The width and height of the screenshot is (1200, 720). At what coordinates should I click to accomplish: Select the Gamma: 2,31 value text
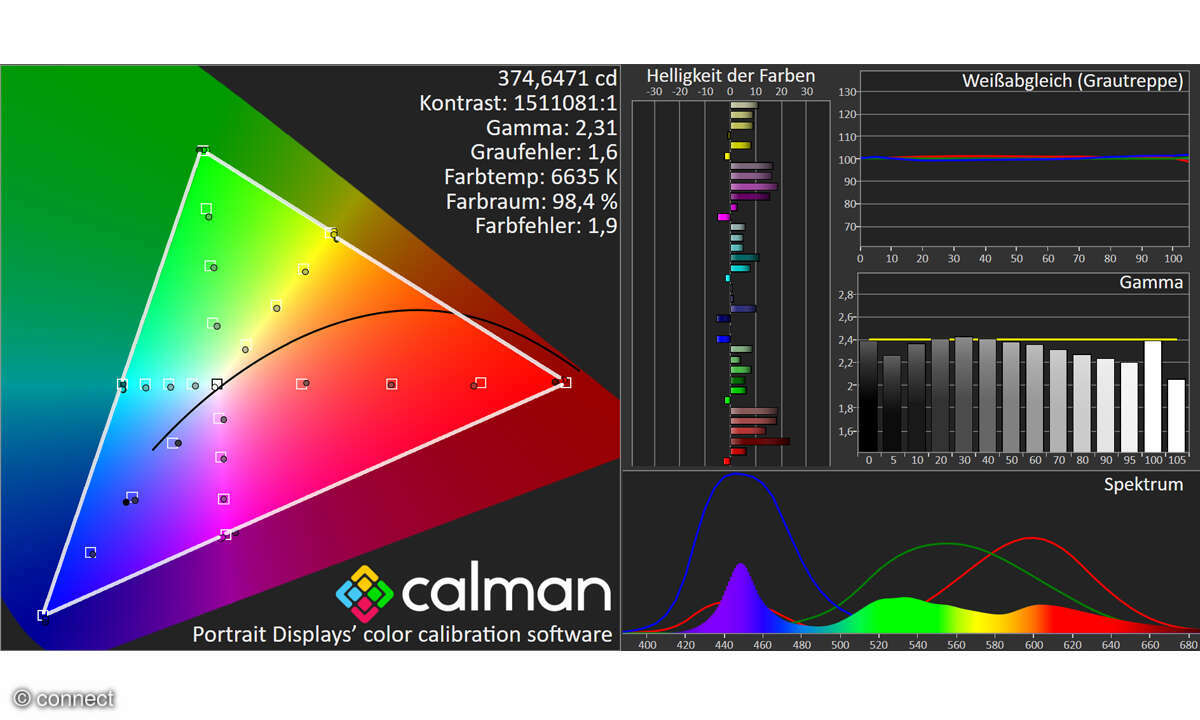(552, 127)
